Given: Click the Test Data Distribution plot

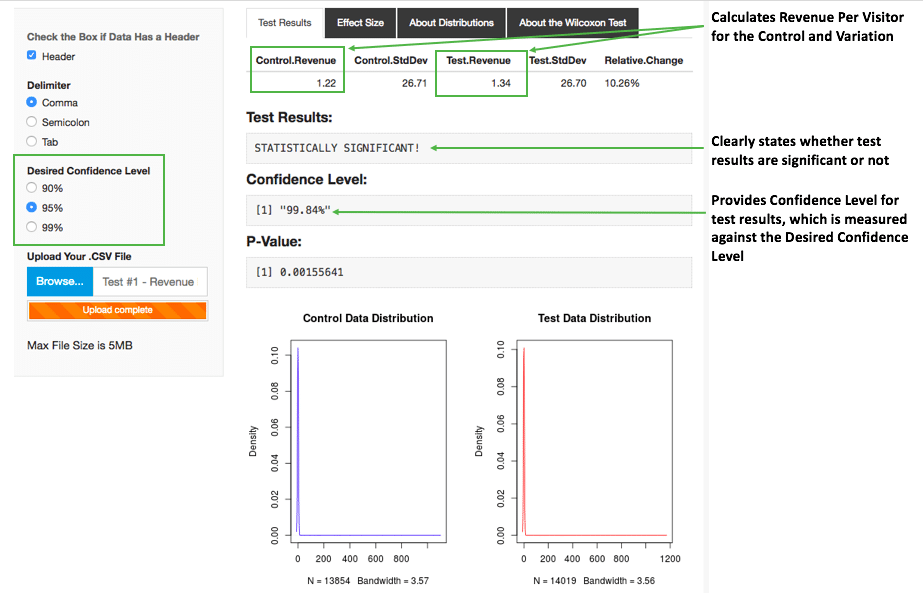Looking at the screenshot, I should click(594, 440).
